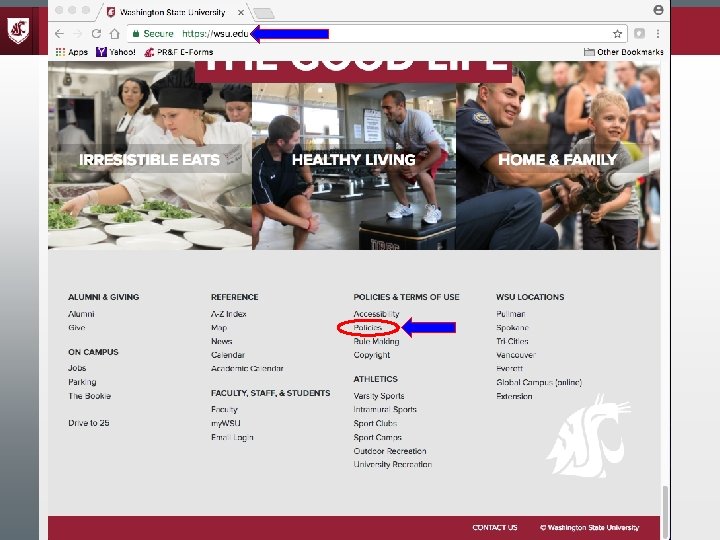Open the PR&F E-Forms bookmark
720x540 pixels.
pos(179,52)
